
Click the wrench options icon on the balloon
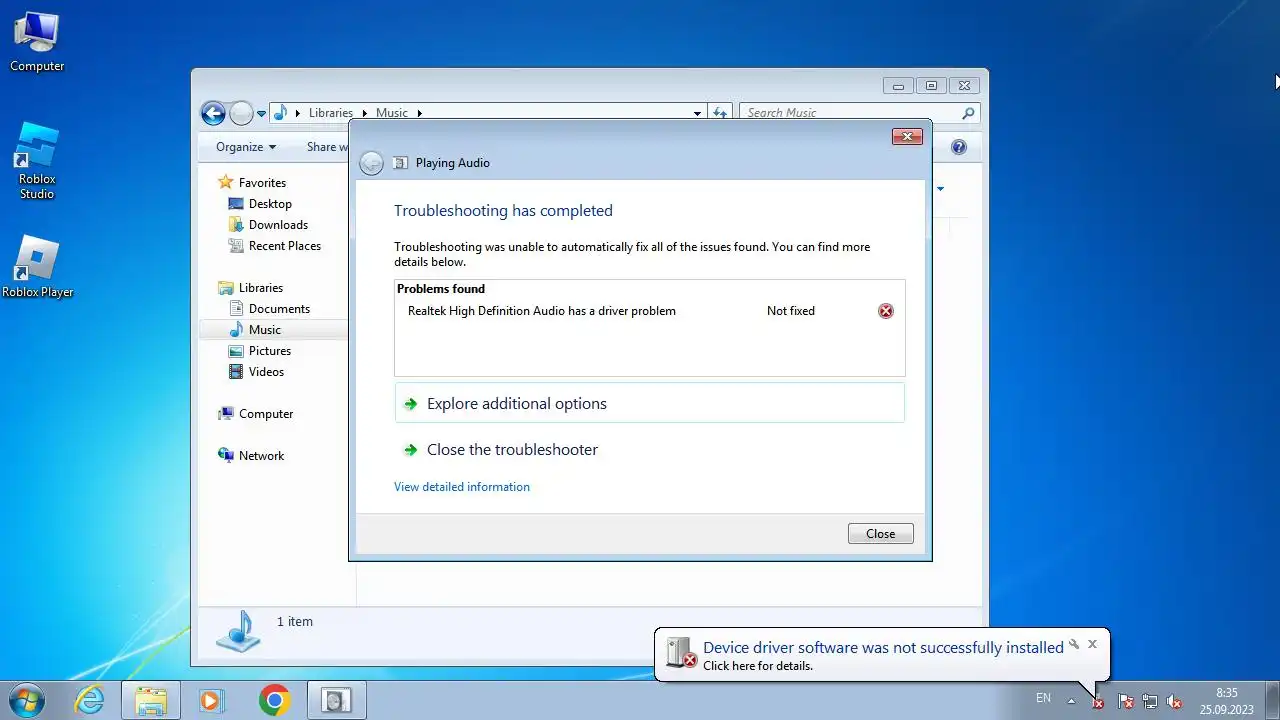pyautogui.click(x=1074, y=645)
